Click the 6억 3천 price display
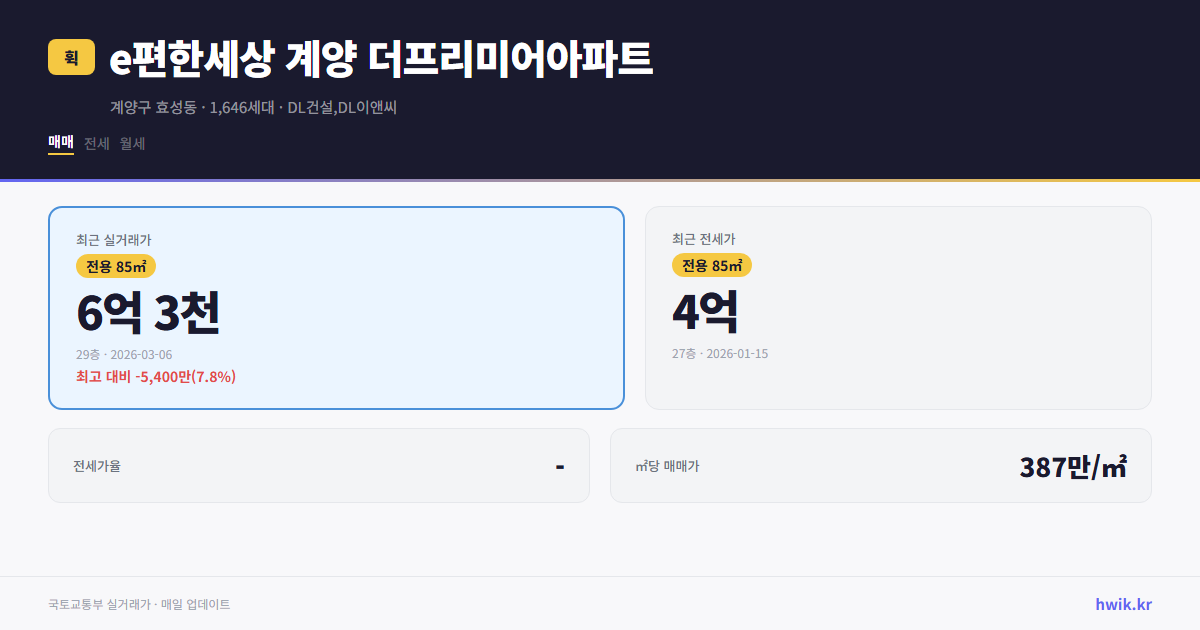This screenshot has width=1200, height=630. point(148,312)
